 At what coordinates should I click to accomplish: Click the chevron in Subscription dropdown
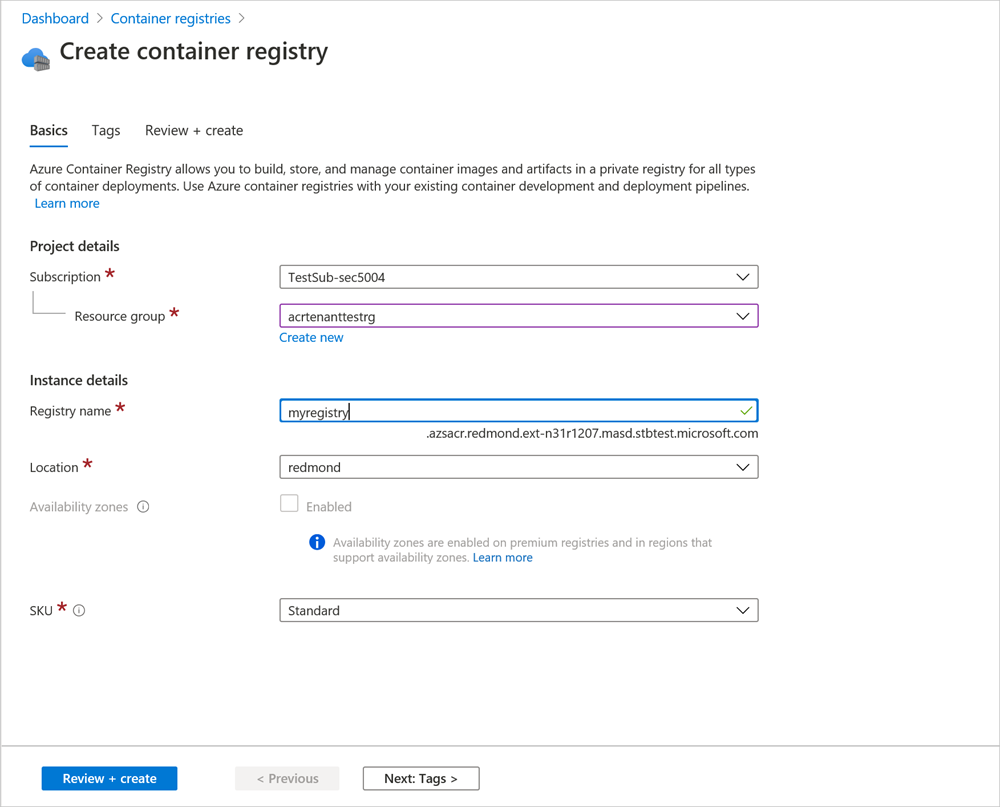click(743, 277)
